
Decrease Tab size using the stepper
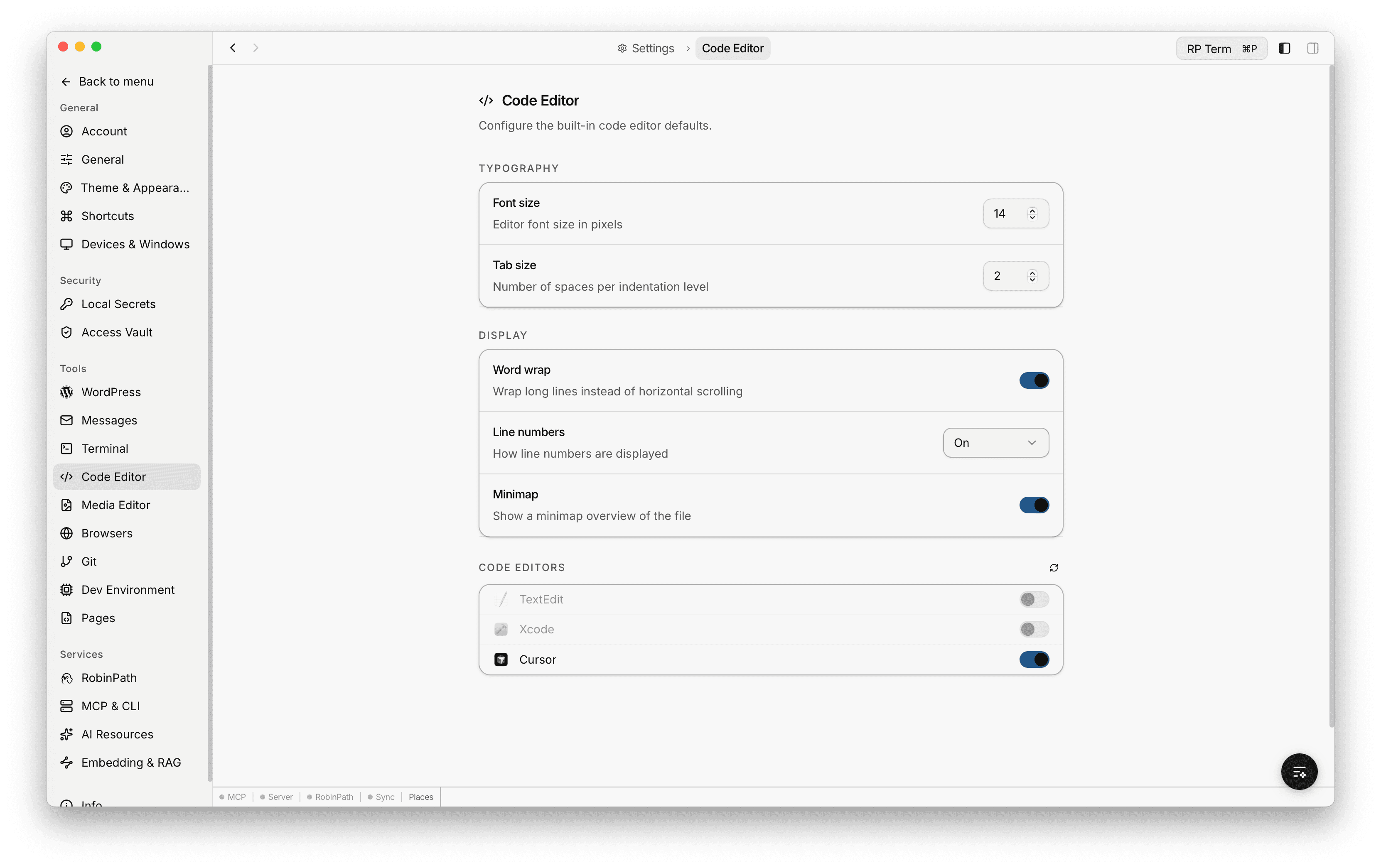pos(1032,280)
